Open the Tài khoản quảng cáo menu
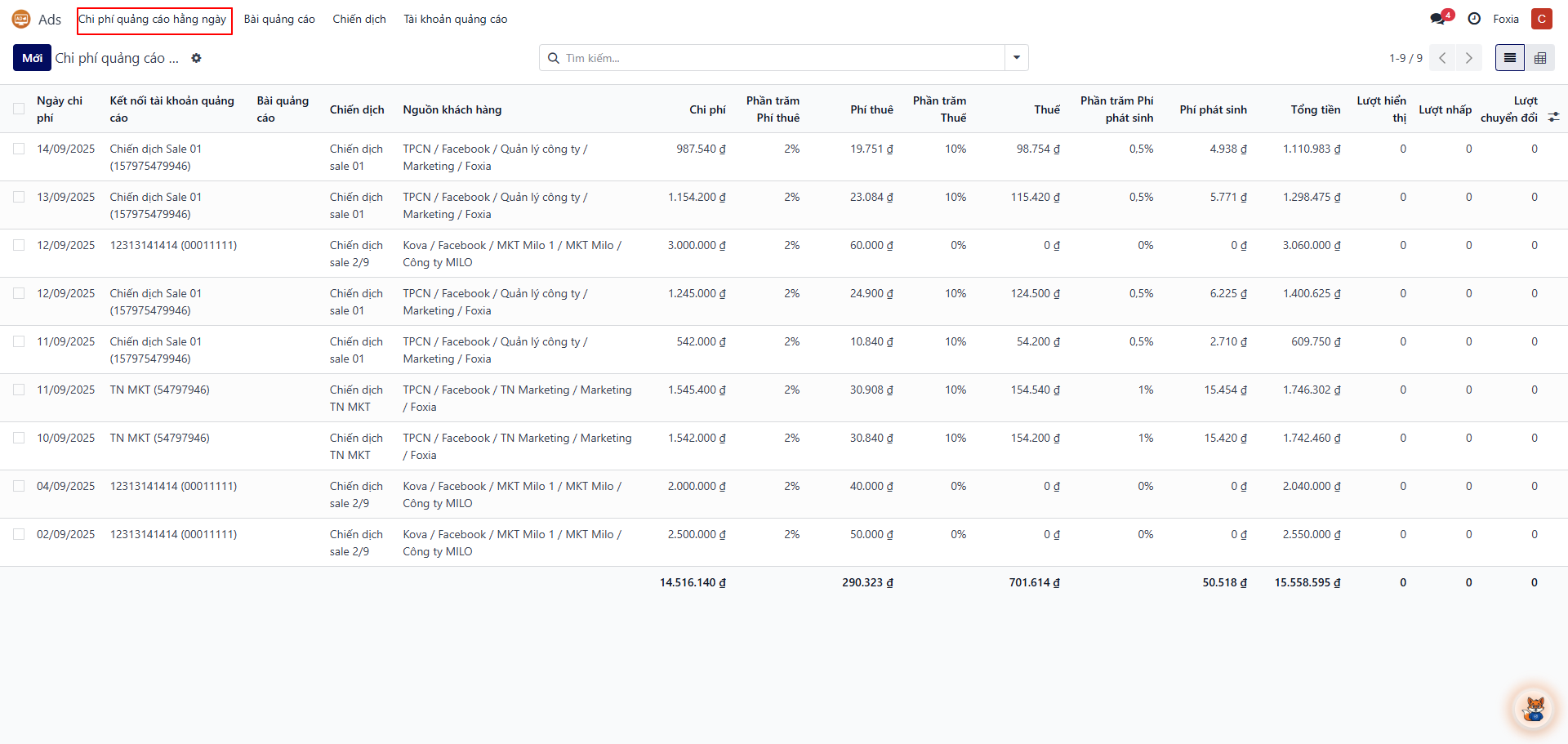 (x=455, y=19)
